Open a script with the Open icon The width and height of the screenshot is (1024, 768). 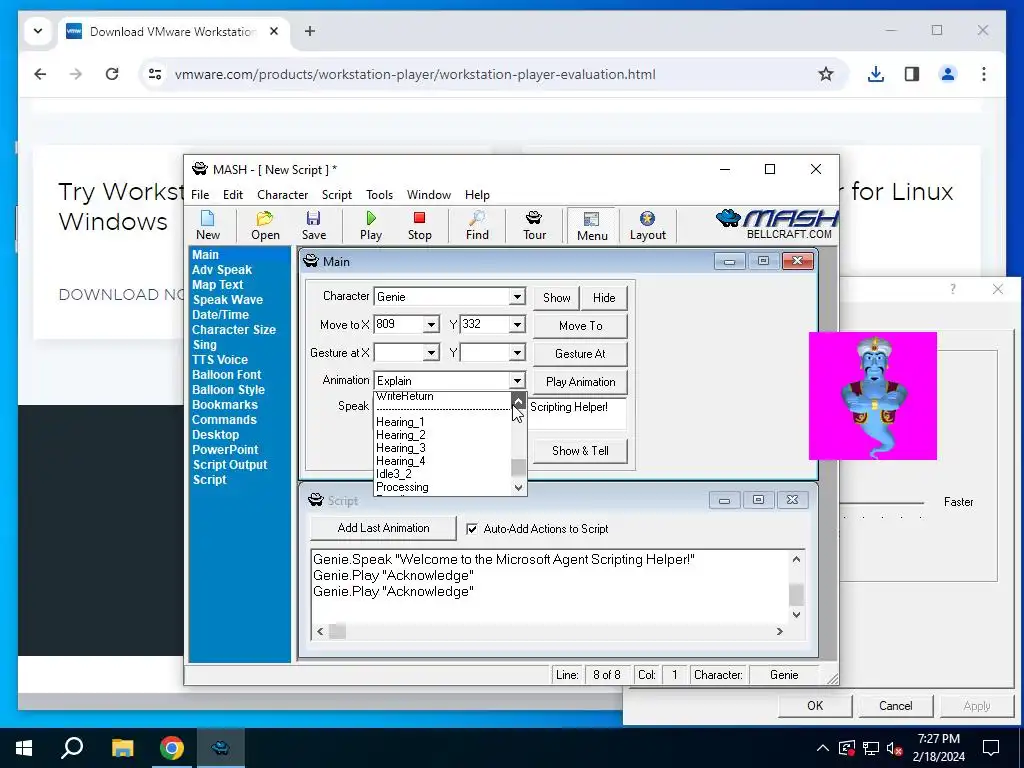(265, 226)
